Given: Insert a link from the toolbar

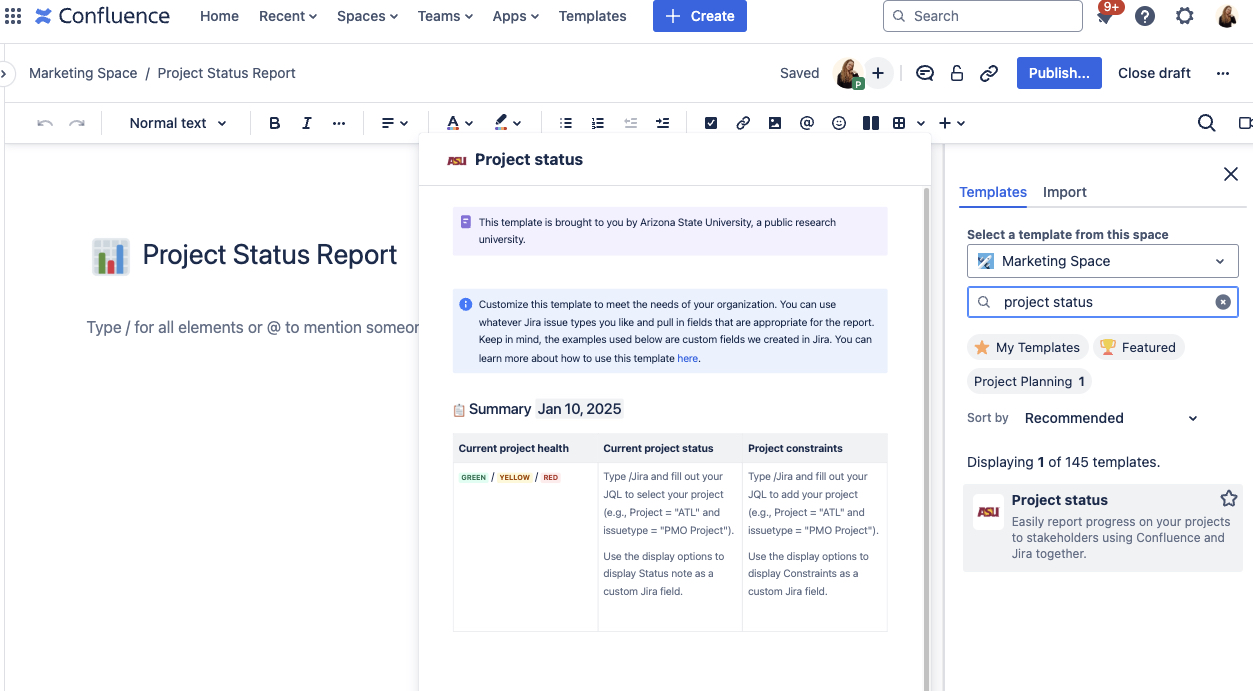Looking at the screenshot, I should (x=743, y=123).
